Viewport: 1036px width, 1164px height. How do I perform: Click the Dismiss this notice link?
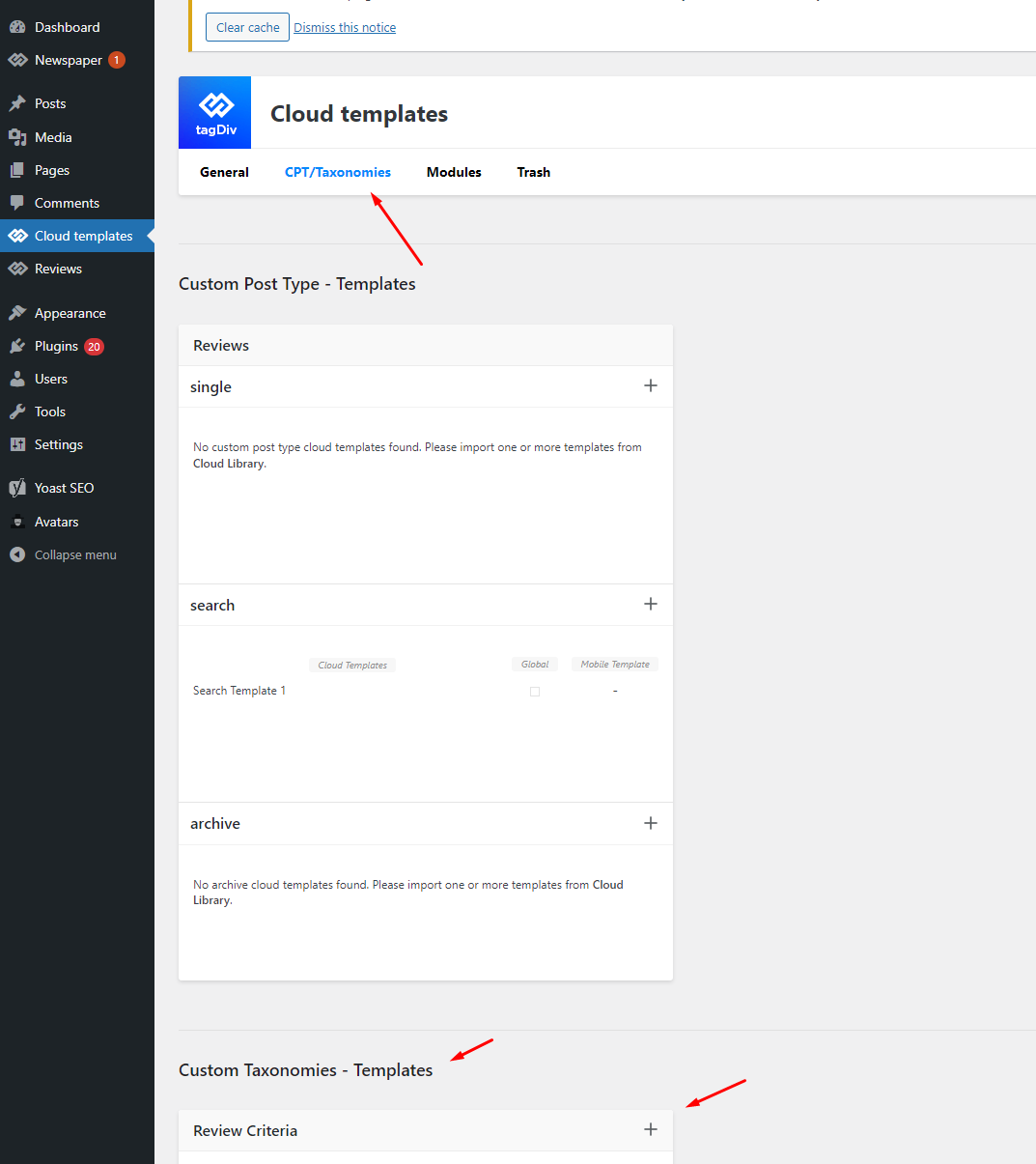[345, 27]
